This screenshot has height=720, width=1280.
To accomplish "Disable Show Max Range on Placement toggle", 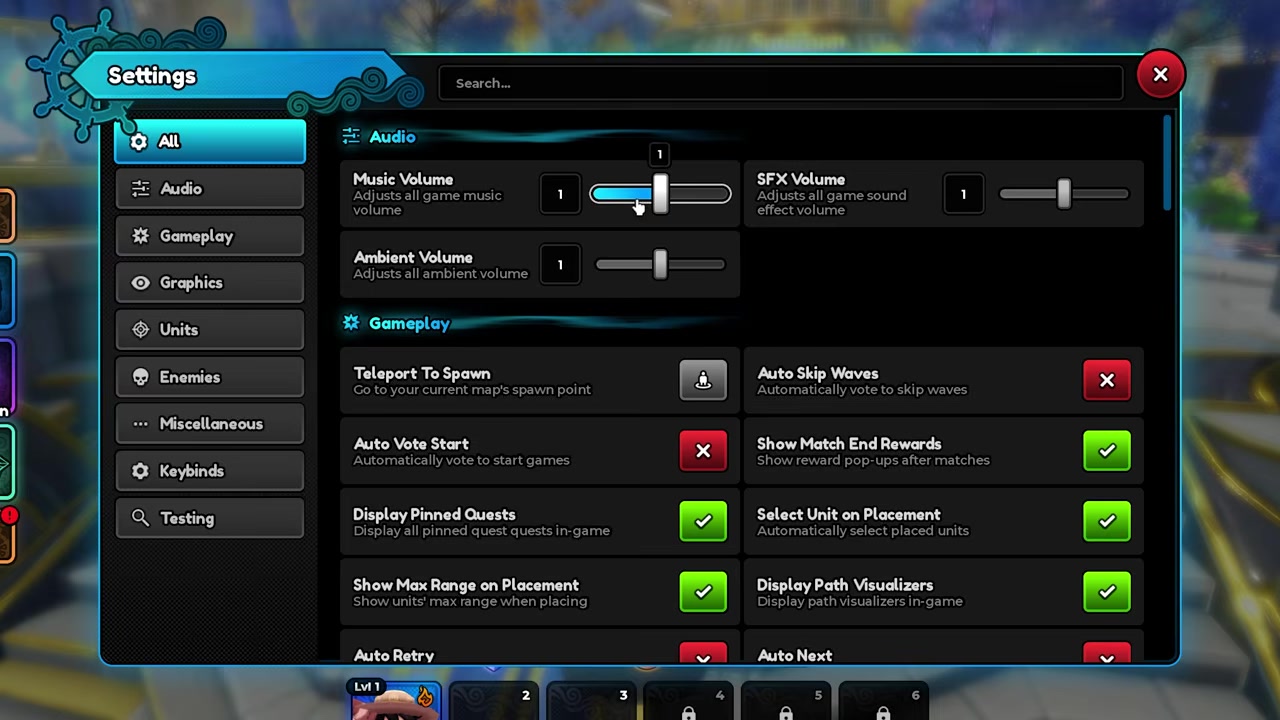I will (703, 592).
